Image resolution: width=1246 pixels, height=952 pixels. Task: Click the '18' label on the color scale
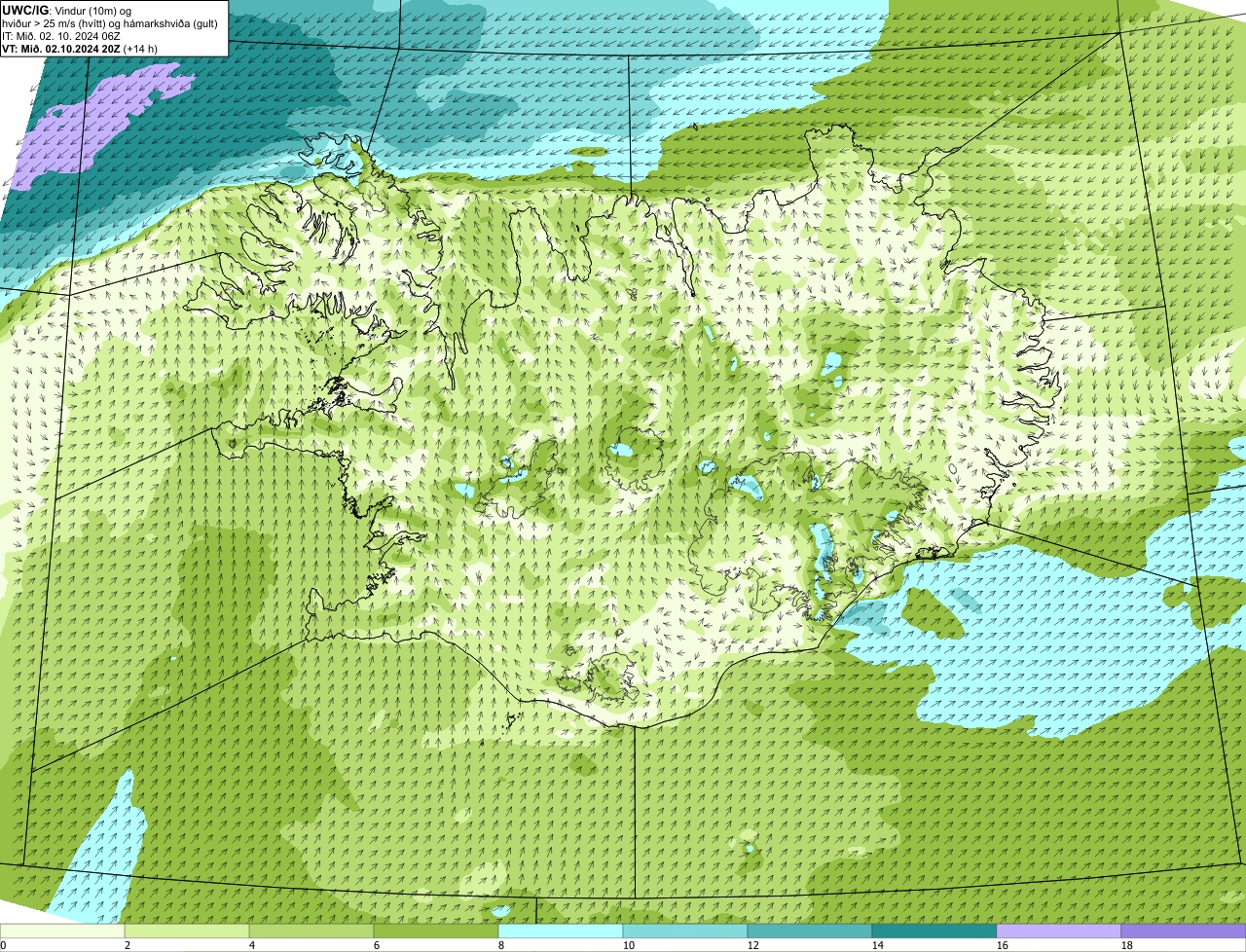(1127, 945)
